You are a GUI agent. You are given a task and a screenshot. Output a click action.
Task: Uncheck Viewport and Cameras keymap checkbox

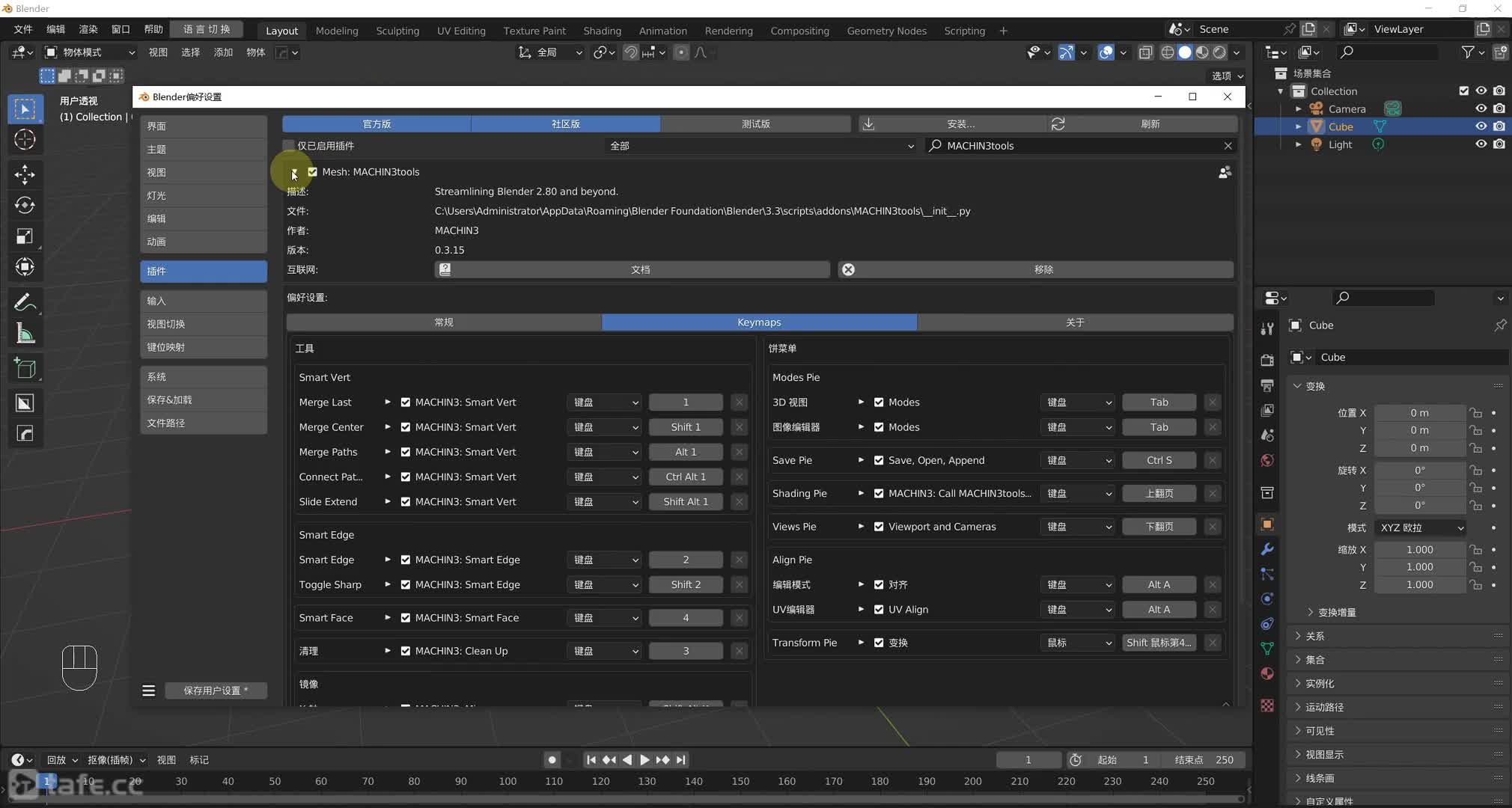(879, 527)
